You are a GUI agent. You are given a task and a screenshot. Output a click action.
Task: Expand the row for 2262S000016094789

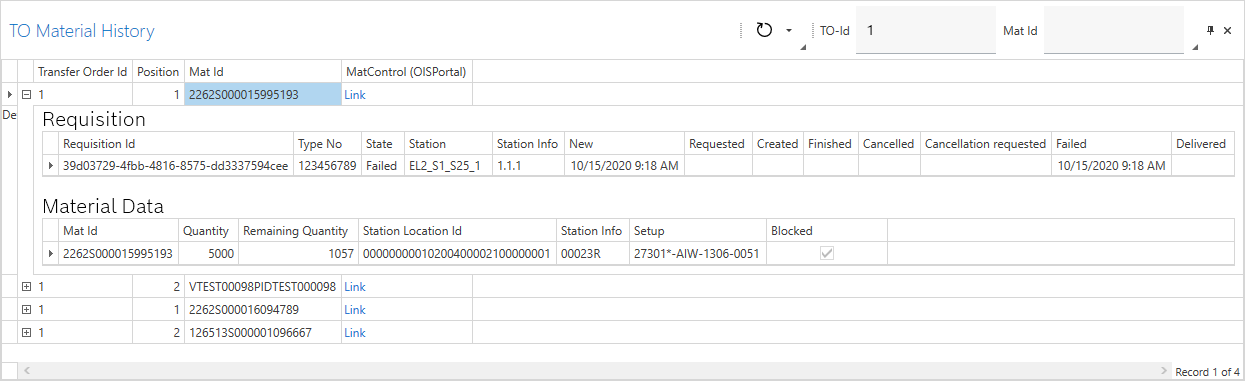[x=26, y=309]
